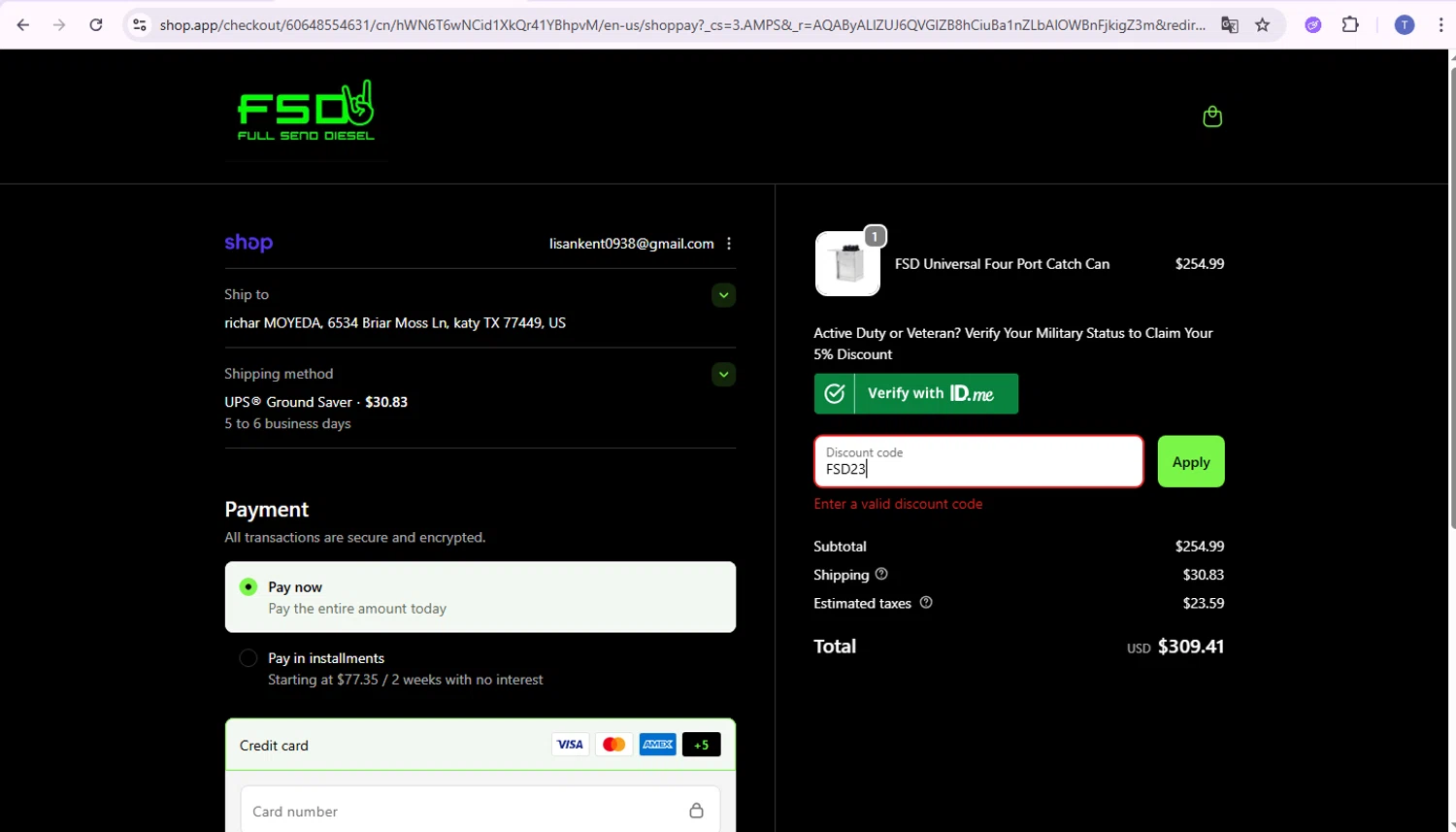Image resolution: width=1456 pixels, height=832 pixels.
Task: Focus the Discount code field
Action: point(978,461)
